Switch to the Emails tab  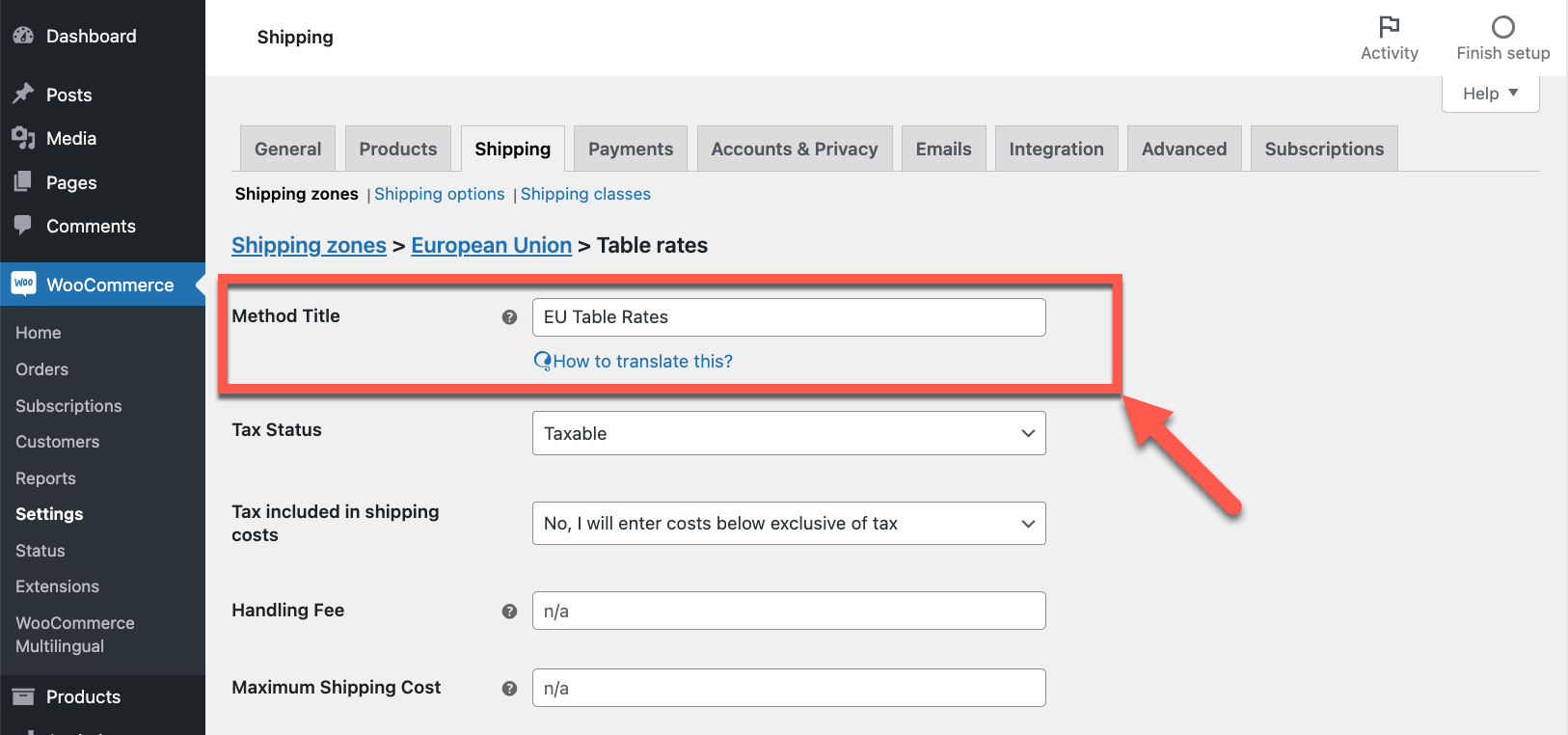(x=943, y=149)
